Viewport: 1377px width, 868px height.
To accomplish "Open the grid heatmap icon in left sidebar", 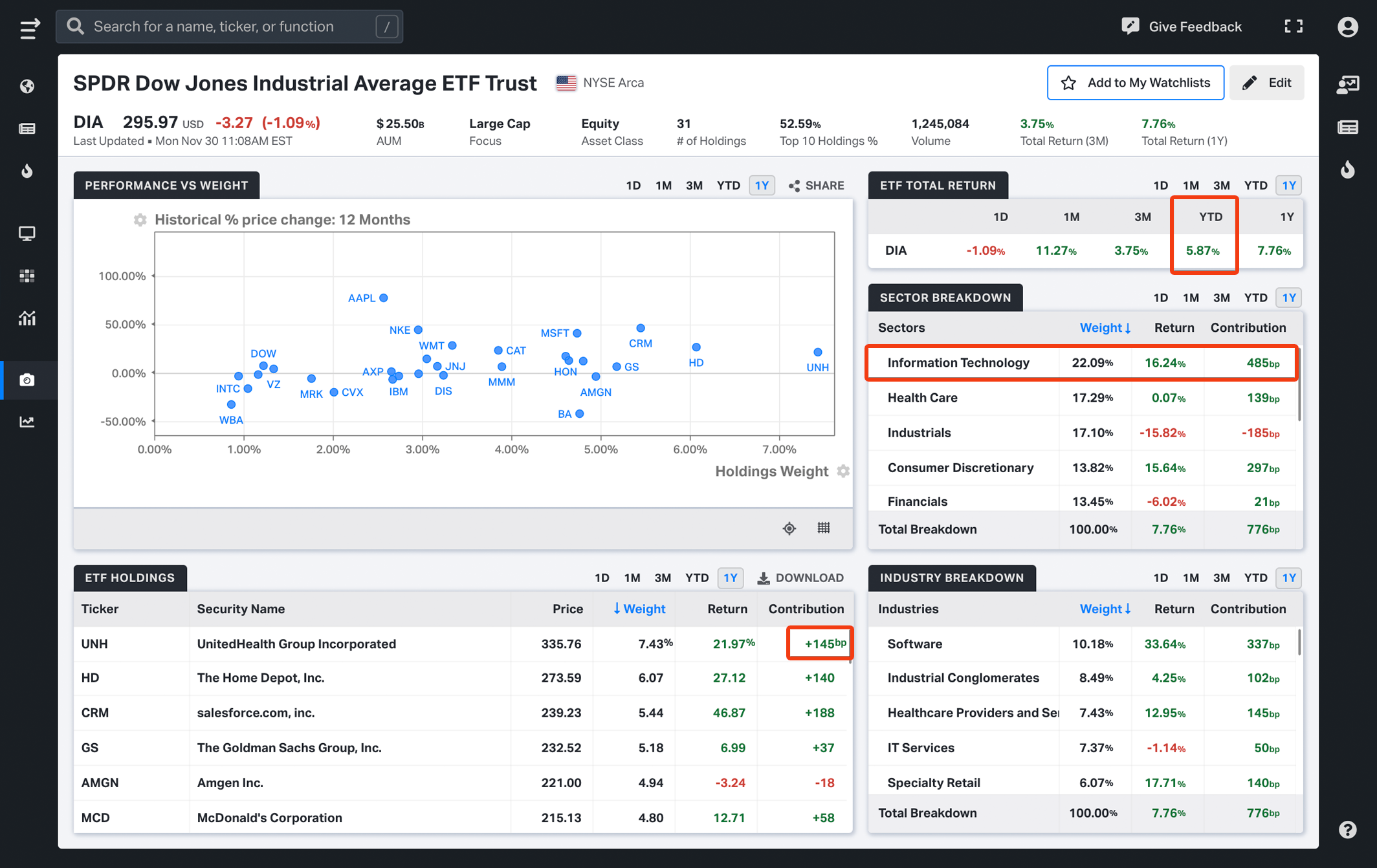I will [x=27, y=276].
